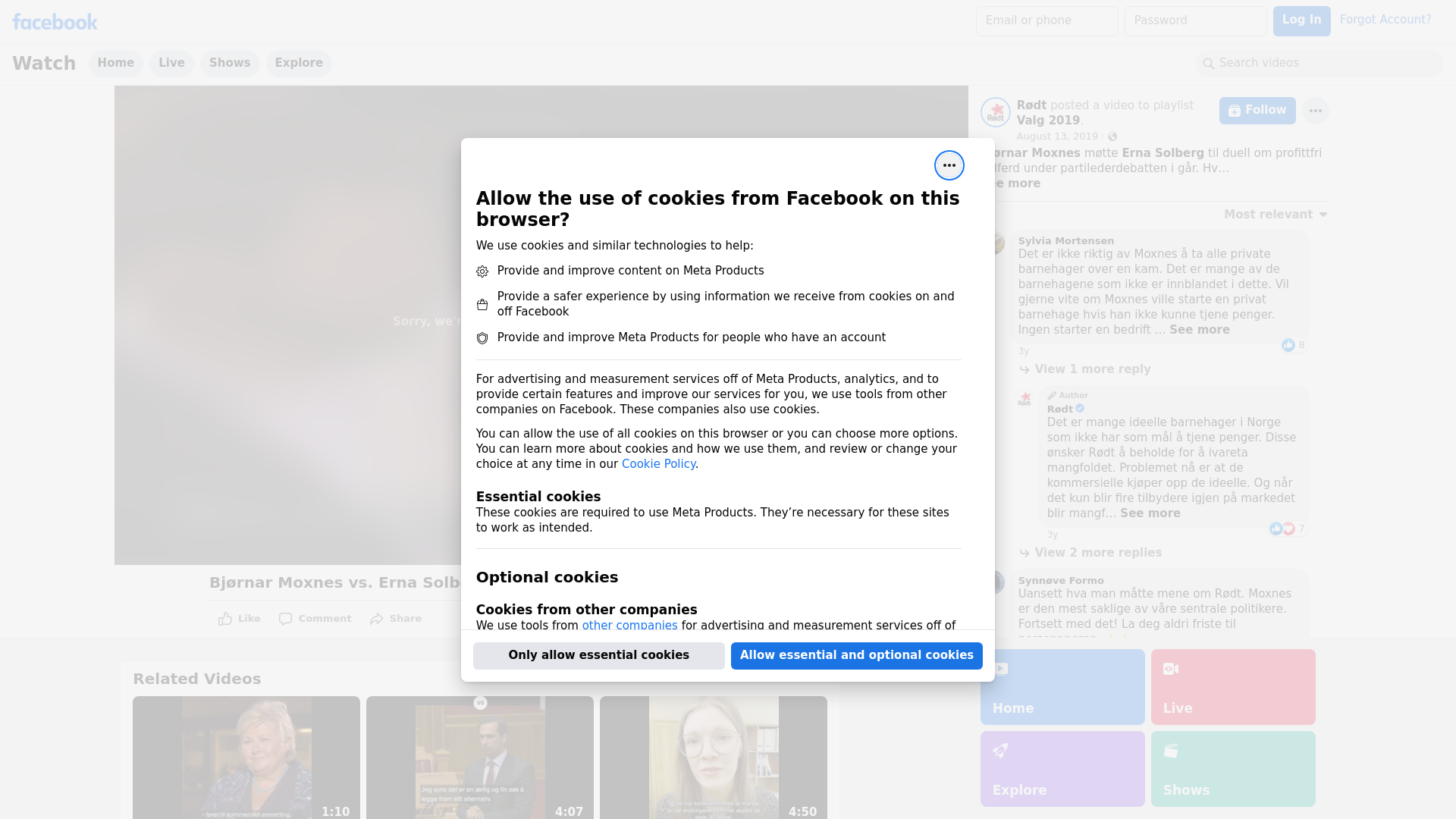Click the lock icon beside safer experience bullet
The height and width of the screenshot is (819, 1456).
[482, 305]
